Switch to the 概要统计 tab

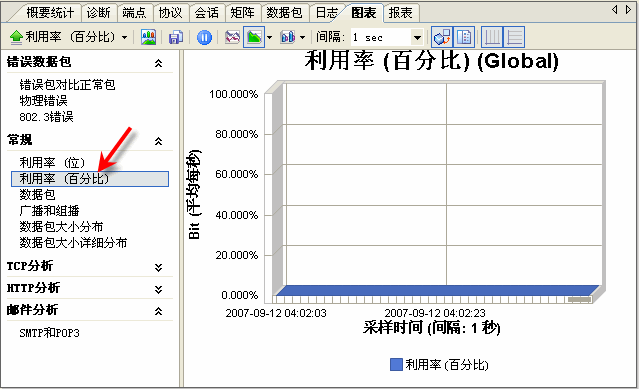tap(50, 13)
